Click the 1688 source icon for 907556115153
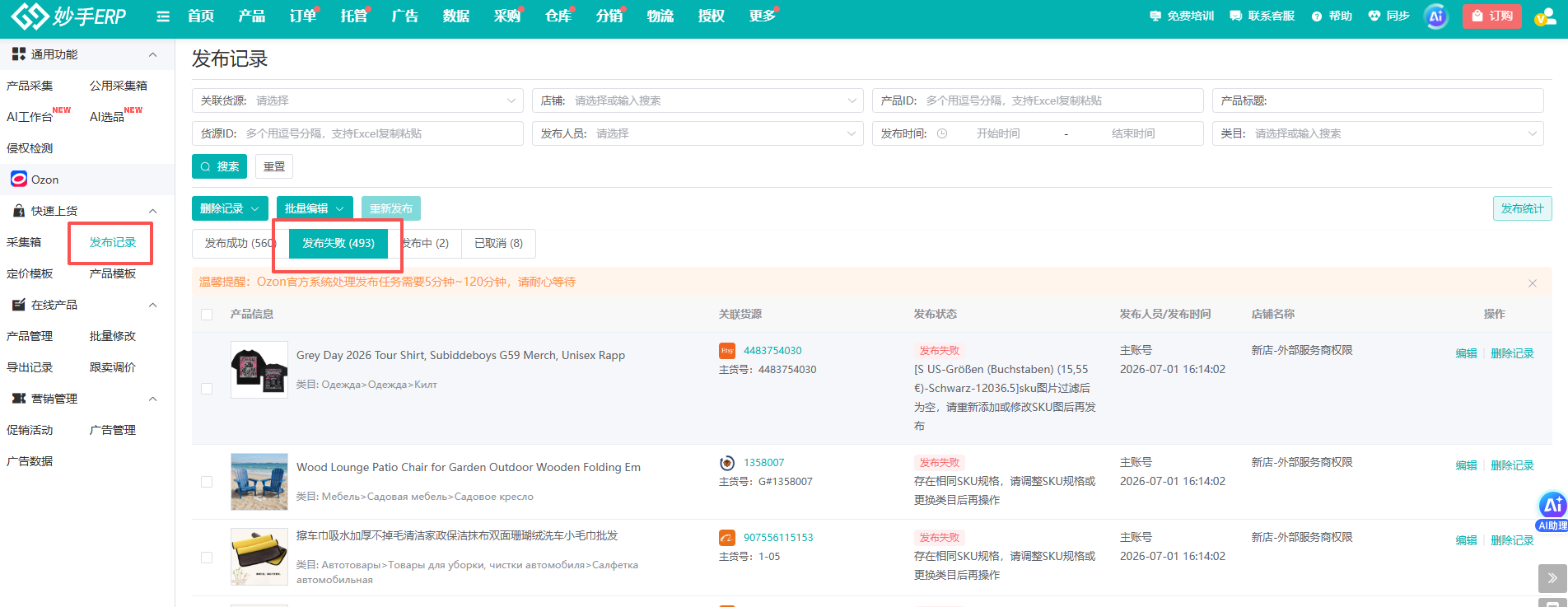 pos(727,538)
